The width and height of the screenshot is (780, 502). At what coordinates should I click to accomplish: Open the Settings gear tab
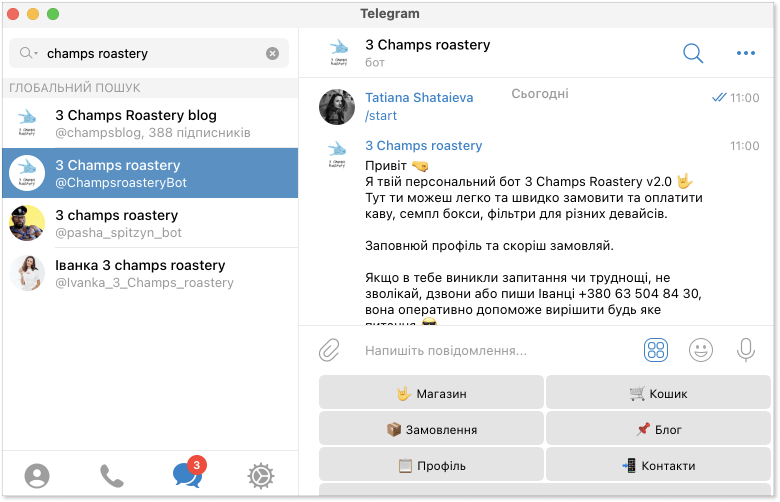[261, 476]
